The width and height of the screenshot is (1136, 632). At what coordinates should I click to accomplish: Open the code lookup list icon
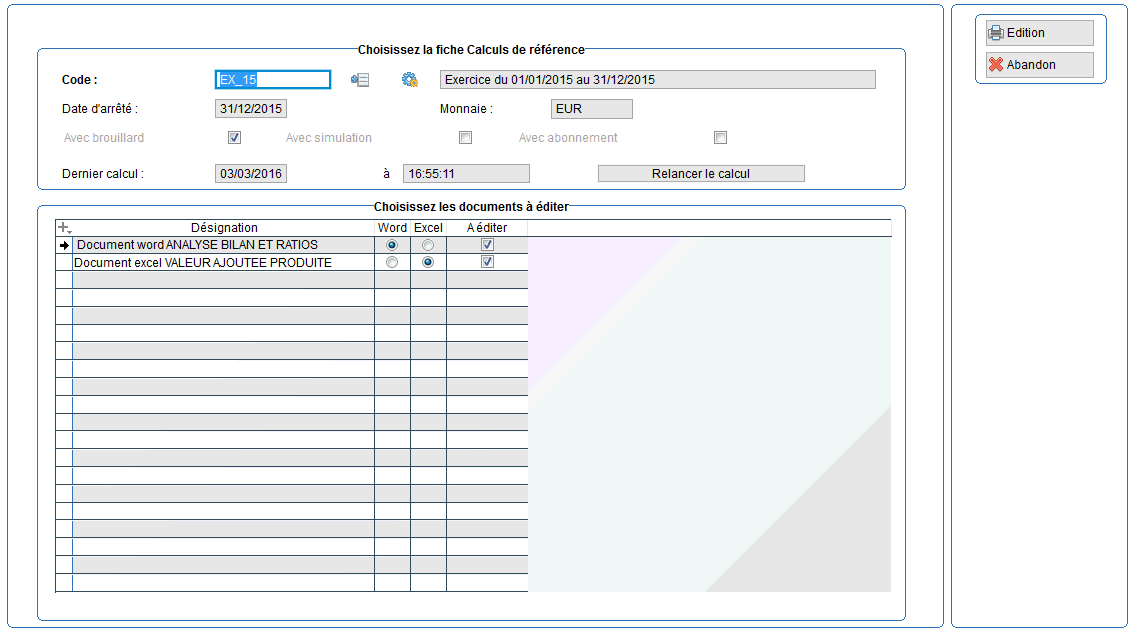coord(360,80)
